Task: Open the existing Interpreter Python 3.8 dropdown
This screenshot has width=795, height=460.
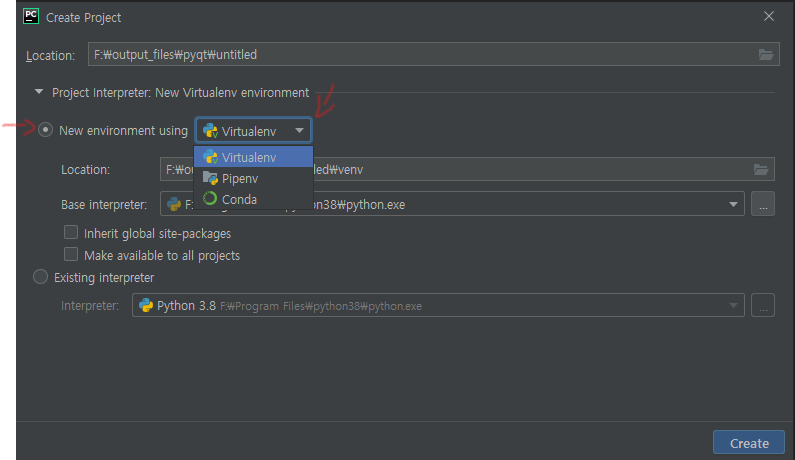Action: pos(733,305)
